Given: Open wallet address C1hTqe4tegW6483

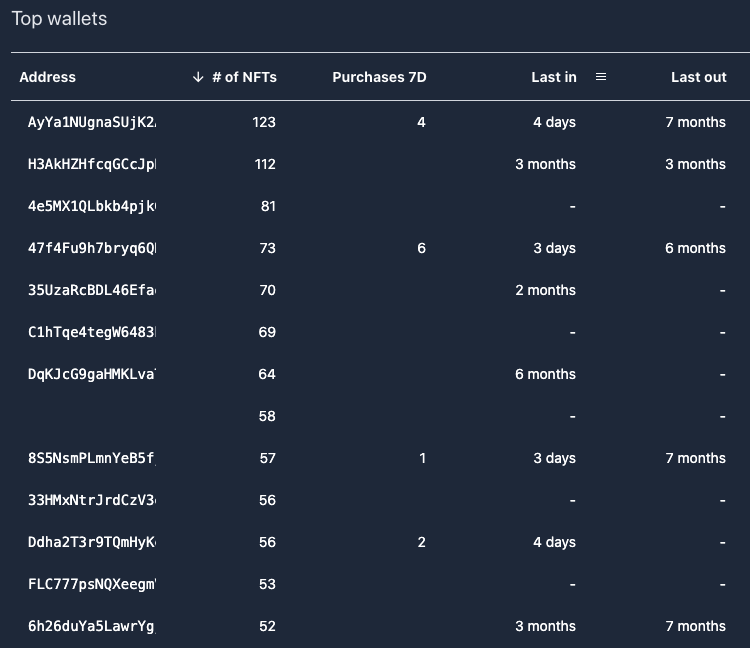Looking at the screenshot, I should 92,332.
